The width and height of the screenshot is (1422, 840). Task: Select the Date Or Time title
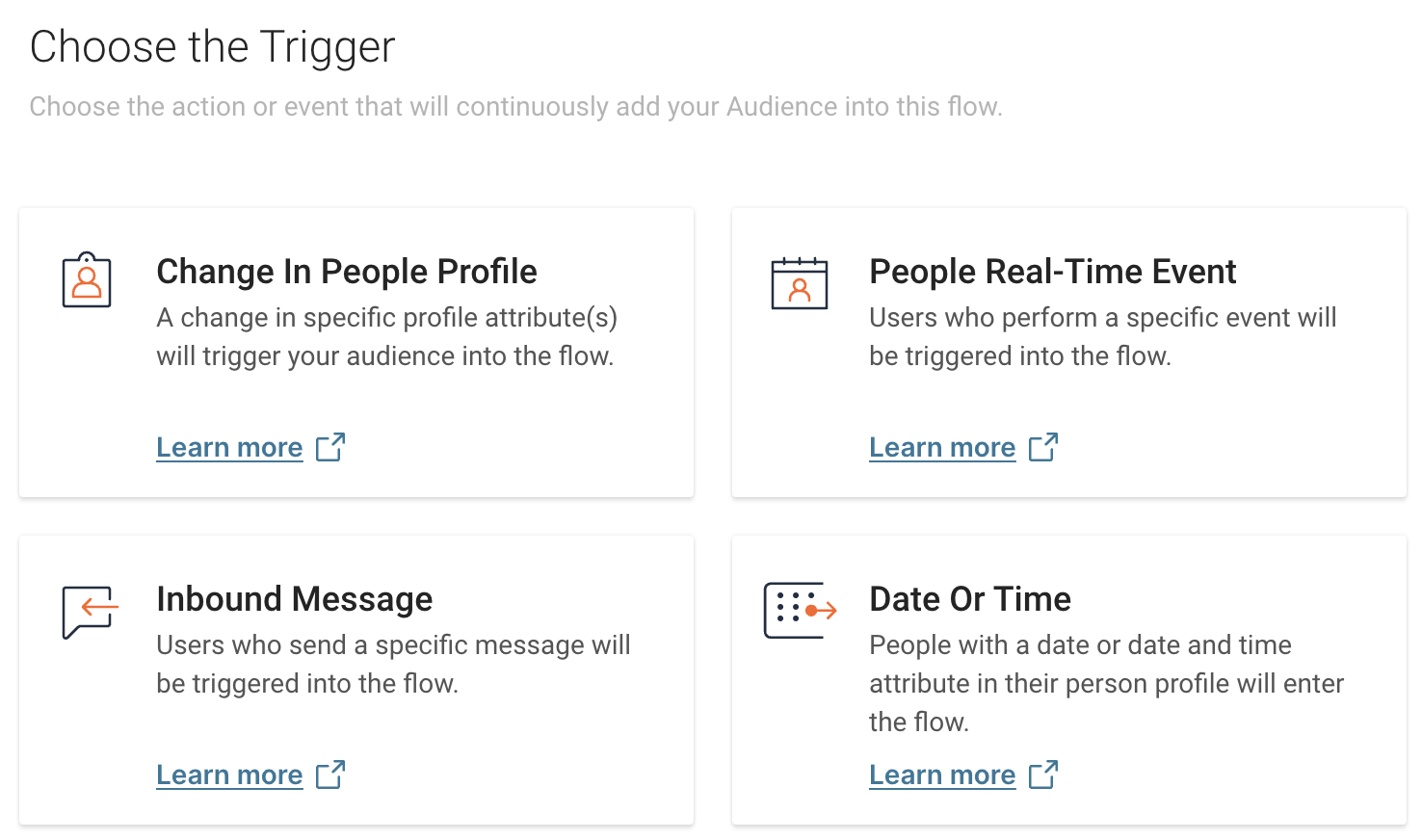click(x=970, y=599)
